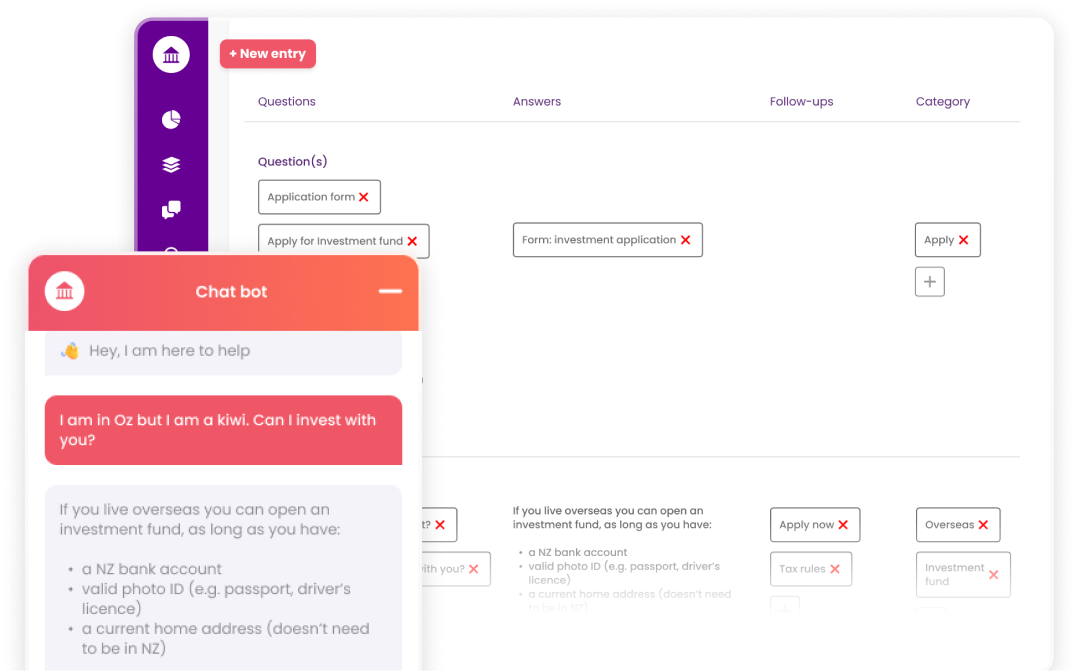Select the bank icon in the sidebar
Screen dimensions: 1091x671
pos(171,54)
